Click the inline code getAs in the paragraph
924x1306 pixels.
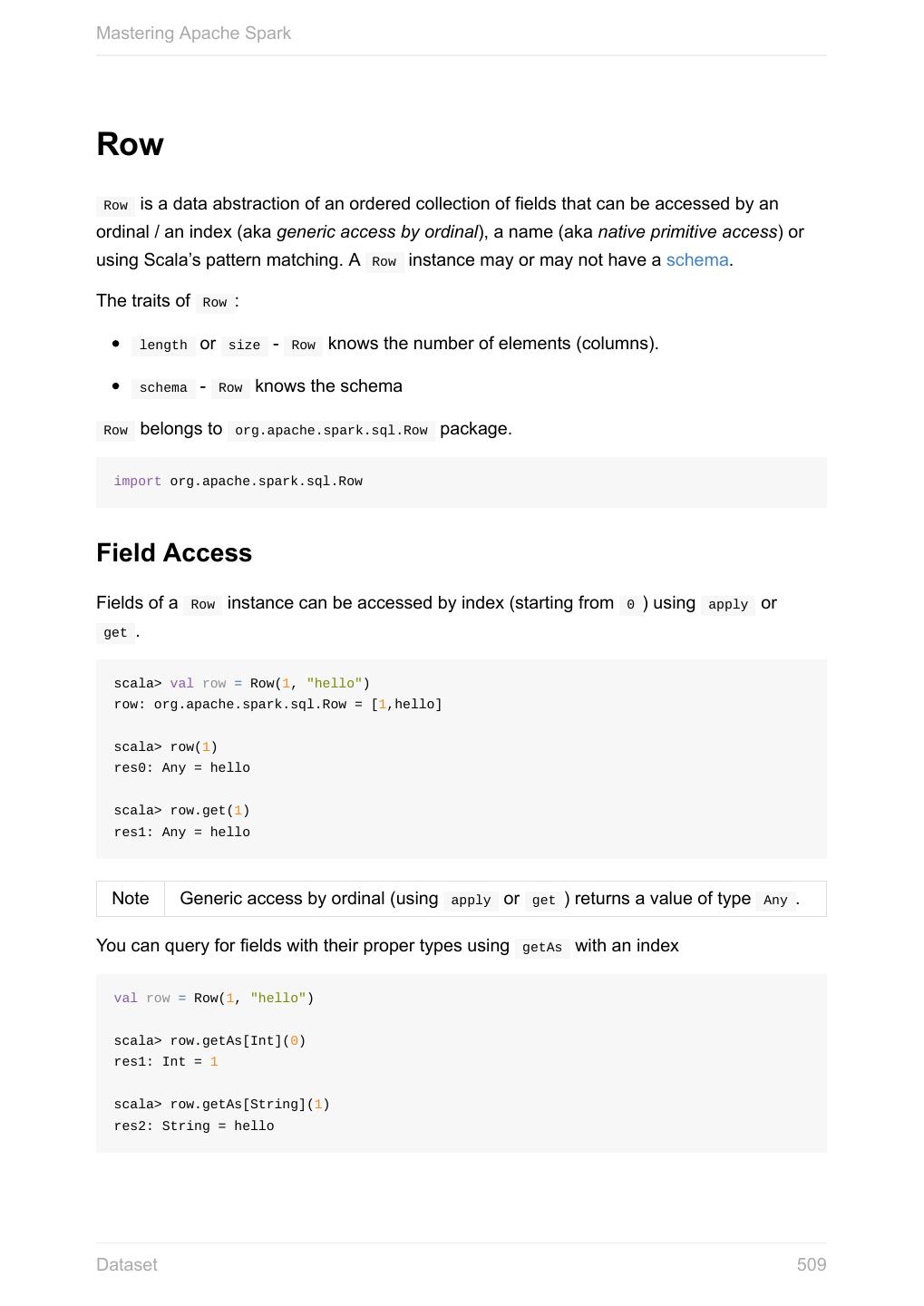click(542, 948)
